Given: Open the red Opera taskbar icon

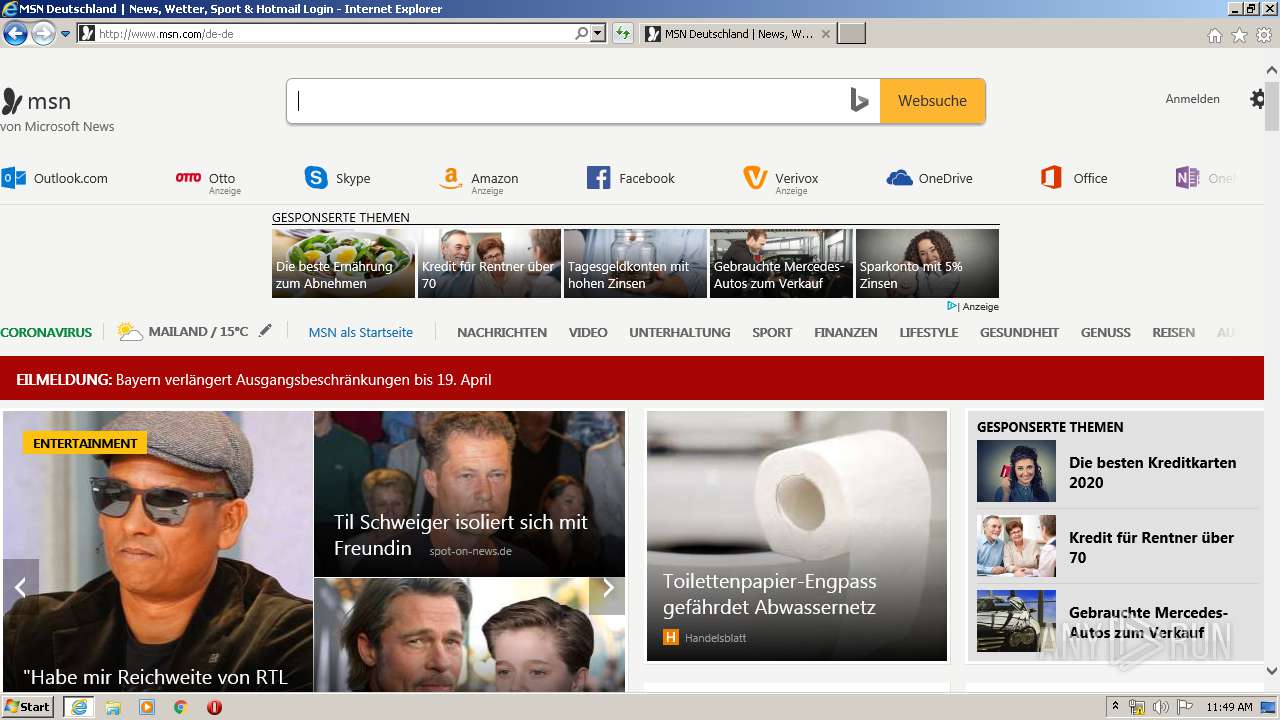Looking at the screenshot, I should (214, 707).
